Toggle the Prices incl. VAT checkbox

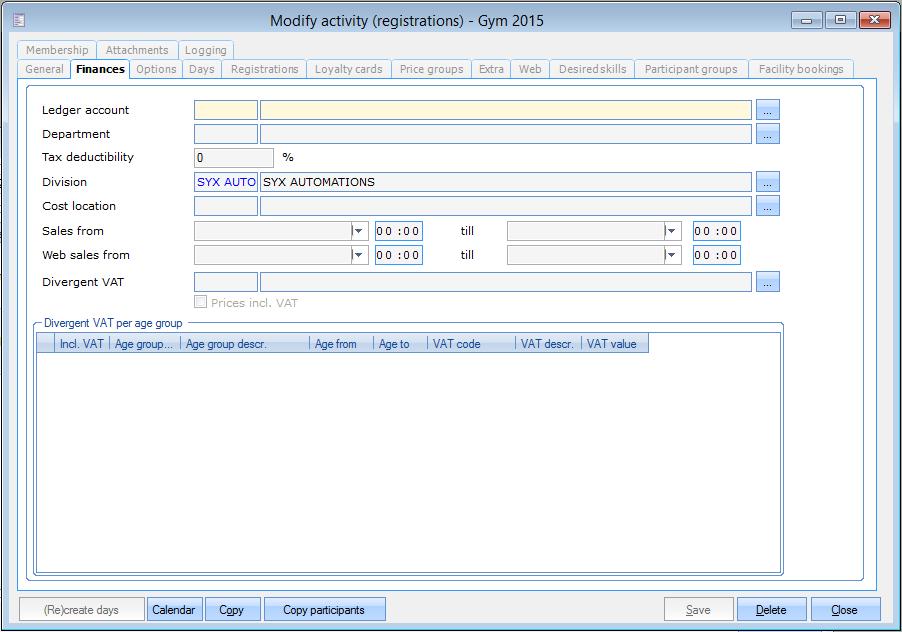(201, 303)
